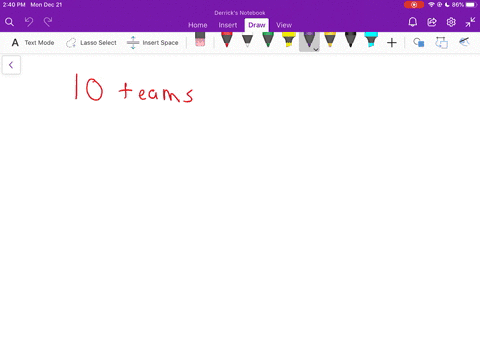Open the View tab
The width and height of the screenshot is (480, 360).
point(284,25)
